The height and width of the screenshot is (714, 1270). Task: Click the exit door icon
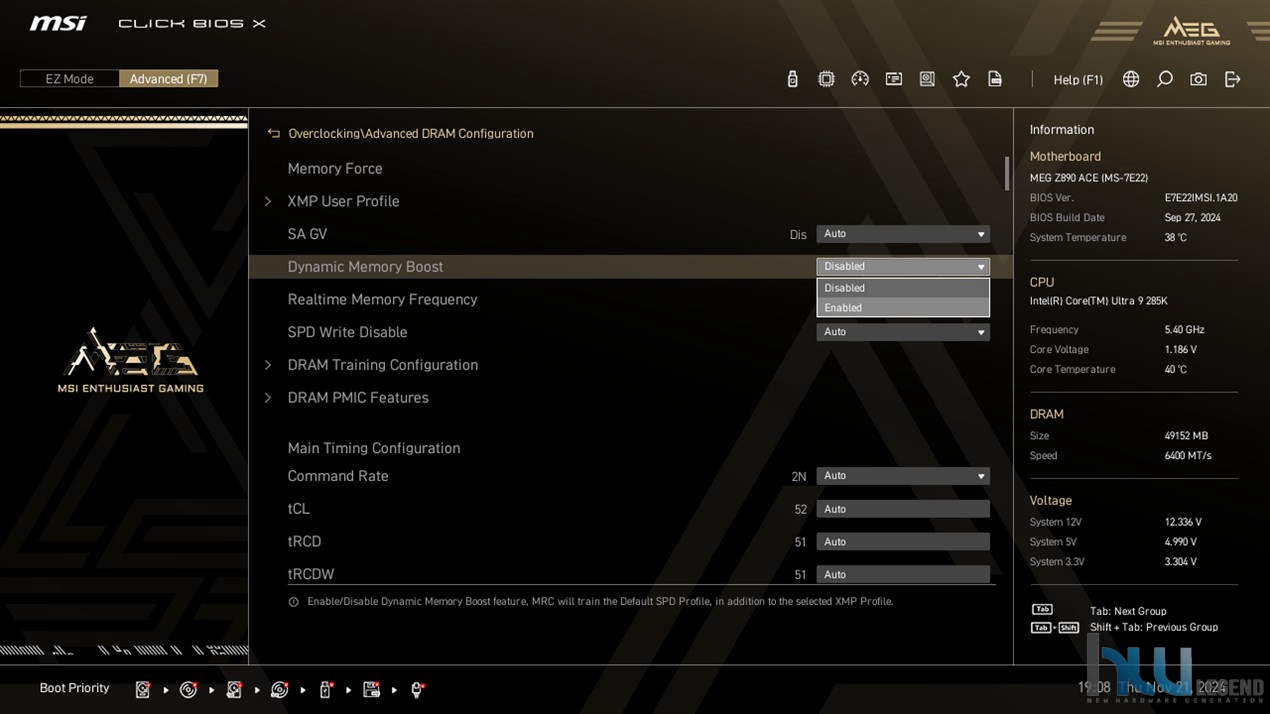click(1232, 79)
